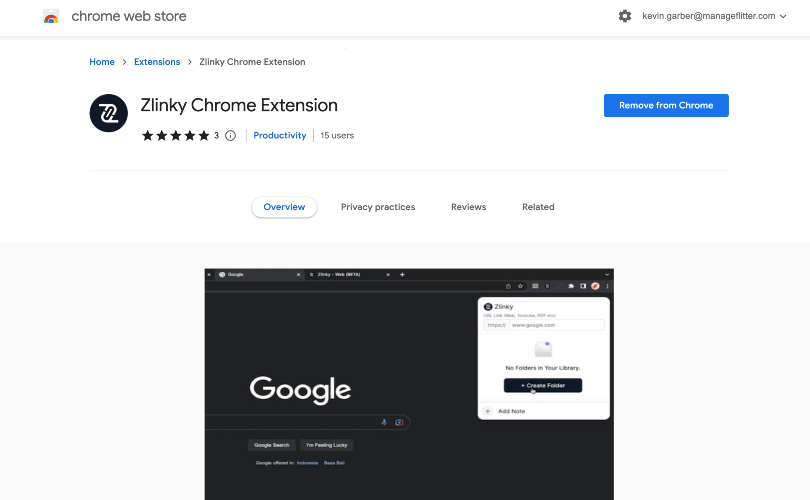
Task: Click the rating info icon
Action: click(x=230, y=135)
